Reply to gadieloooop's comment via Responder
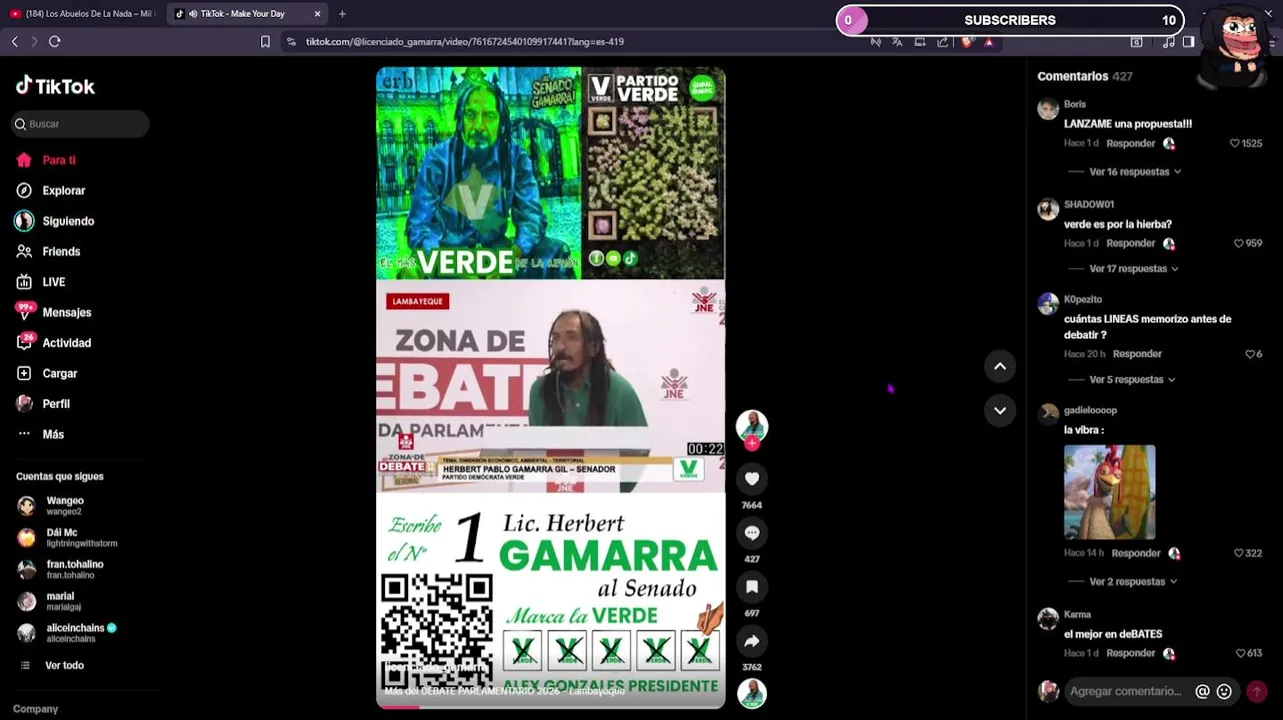 coord(1136,554)
